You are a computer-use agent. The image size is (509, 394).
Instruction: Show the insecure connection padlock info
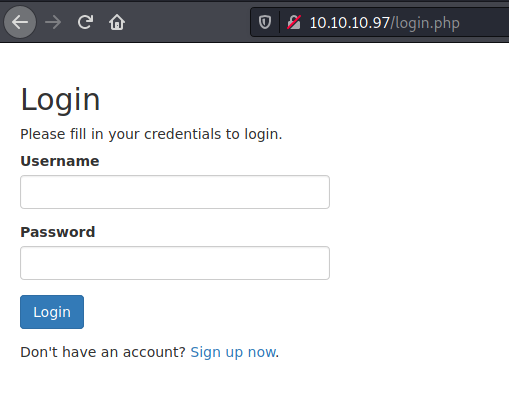pyautogui.click(x=294, y=22)
